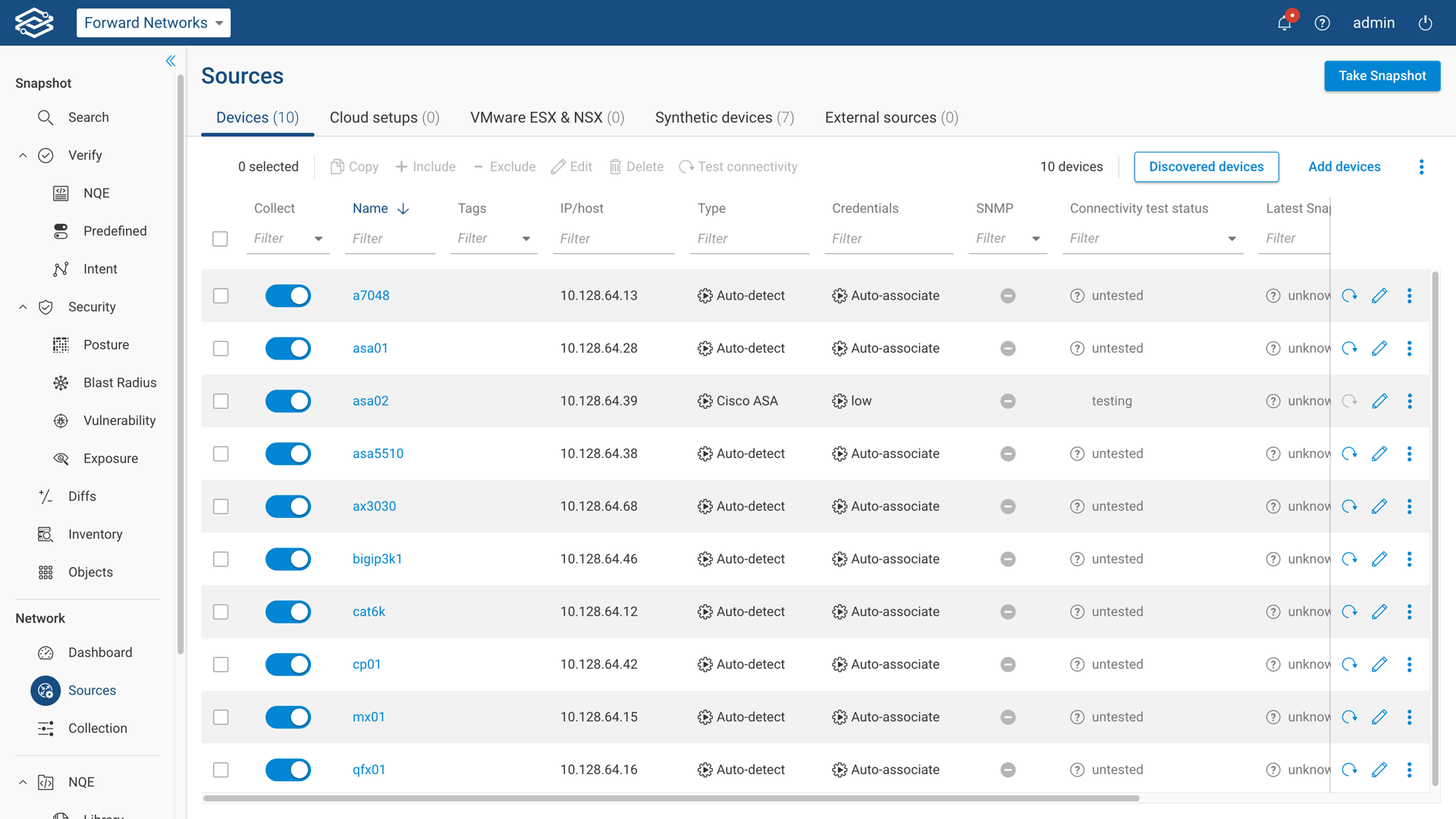Click the help question mark icon
The image size is (1456, 819).
click(1322, 23)
